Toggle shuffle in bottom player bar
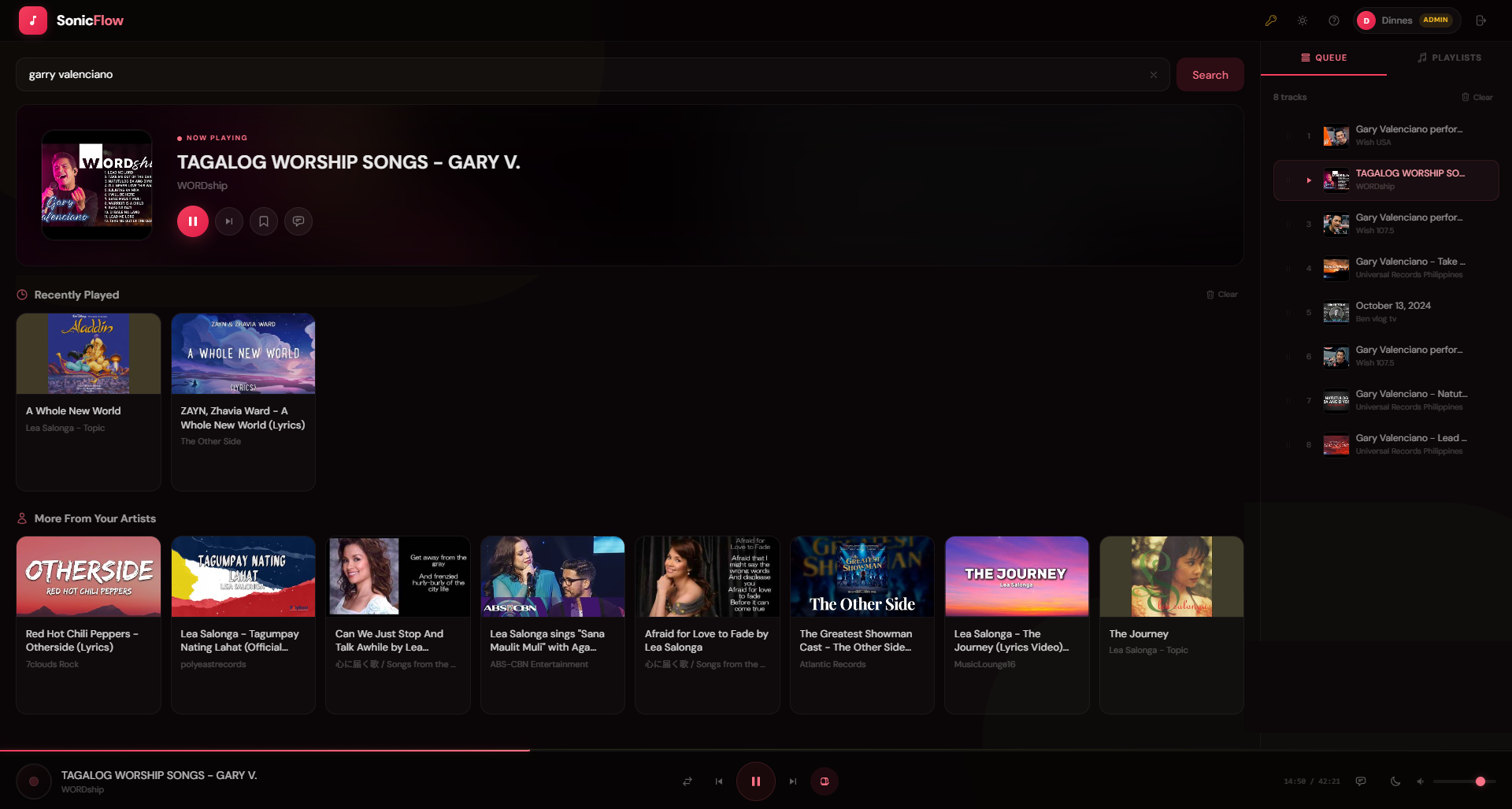The image size is (1512, 809). point(687,781)
